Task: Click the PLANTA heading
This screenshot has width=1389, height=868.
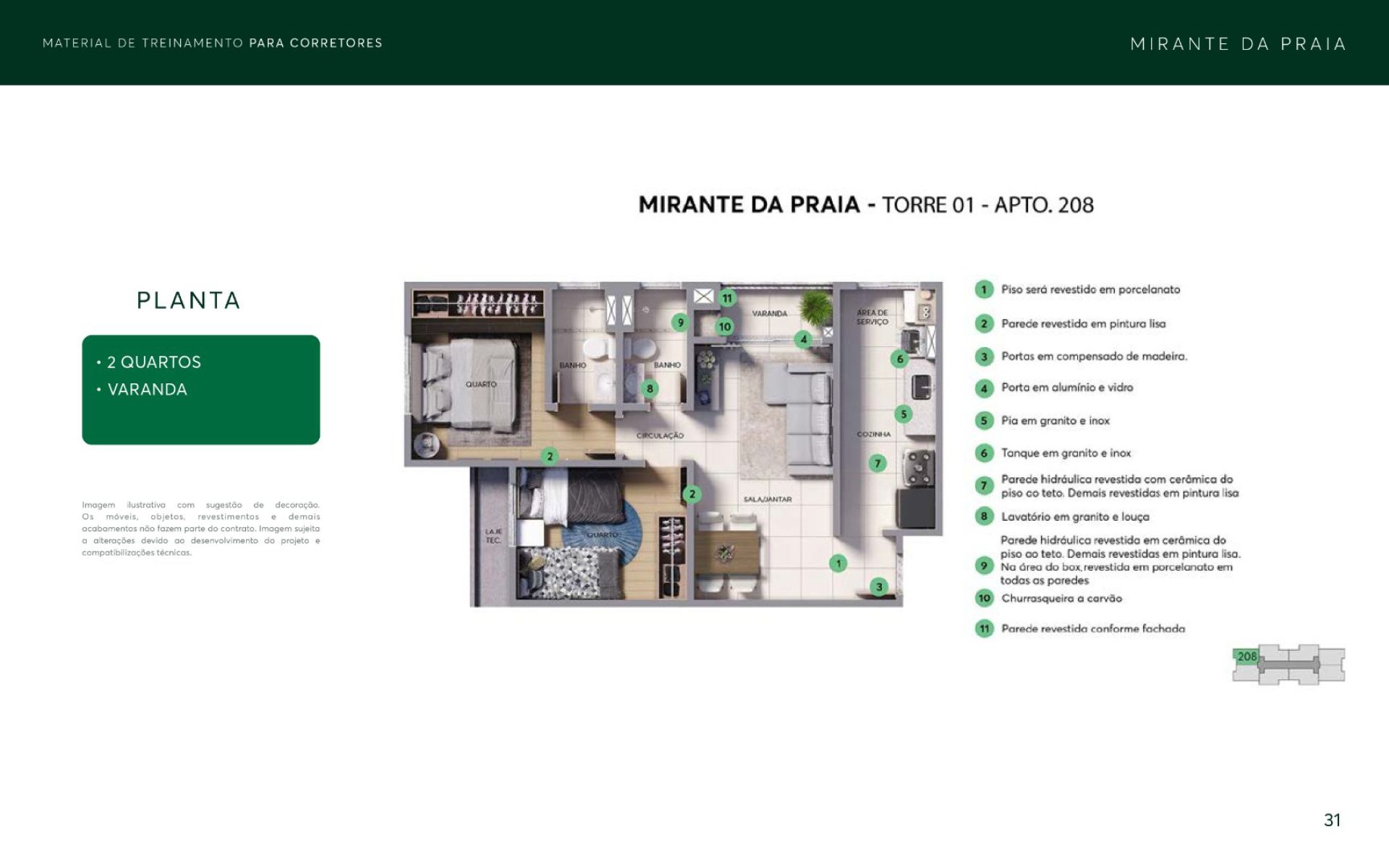Action: click(x=189, y=300)
